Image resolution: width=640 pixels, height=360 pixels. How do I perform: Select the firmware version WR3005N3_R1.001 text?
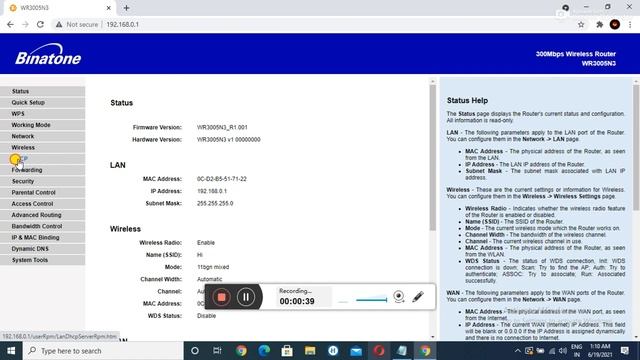click(222, 127)
